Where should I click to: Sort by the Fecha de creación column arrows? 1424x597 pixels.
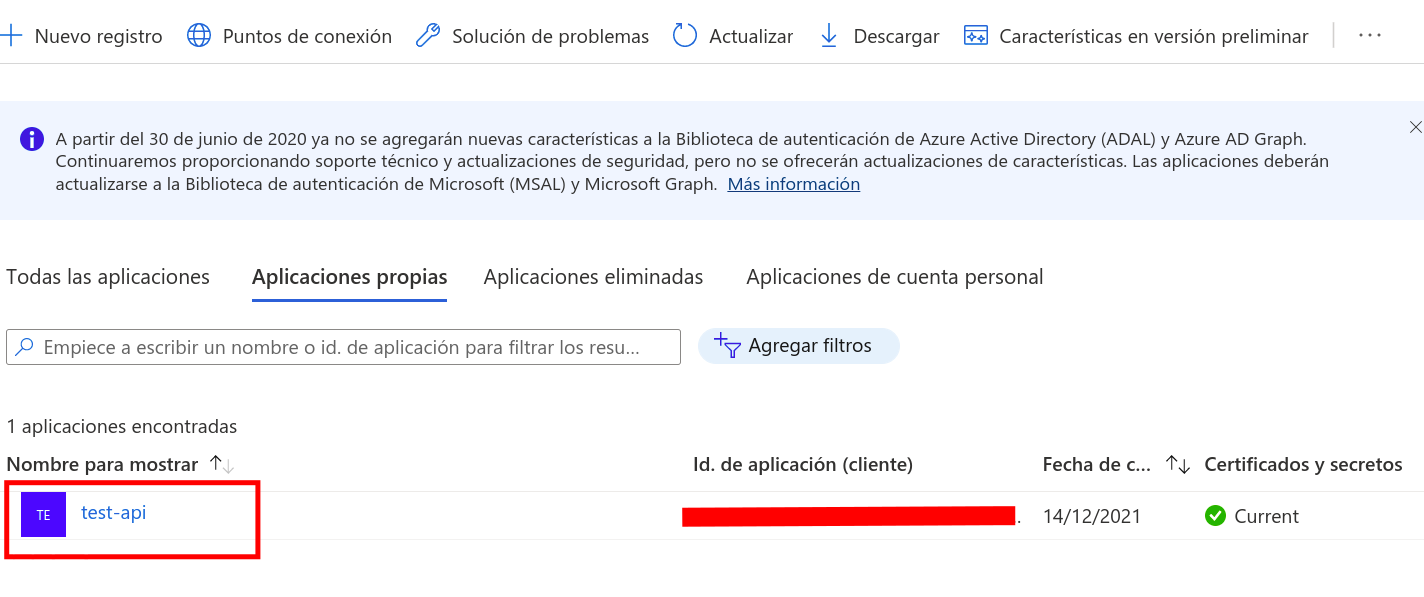coord(1178,464)
